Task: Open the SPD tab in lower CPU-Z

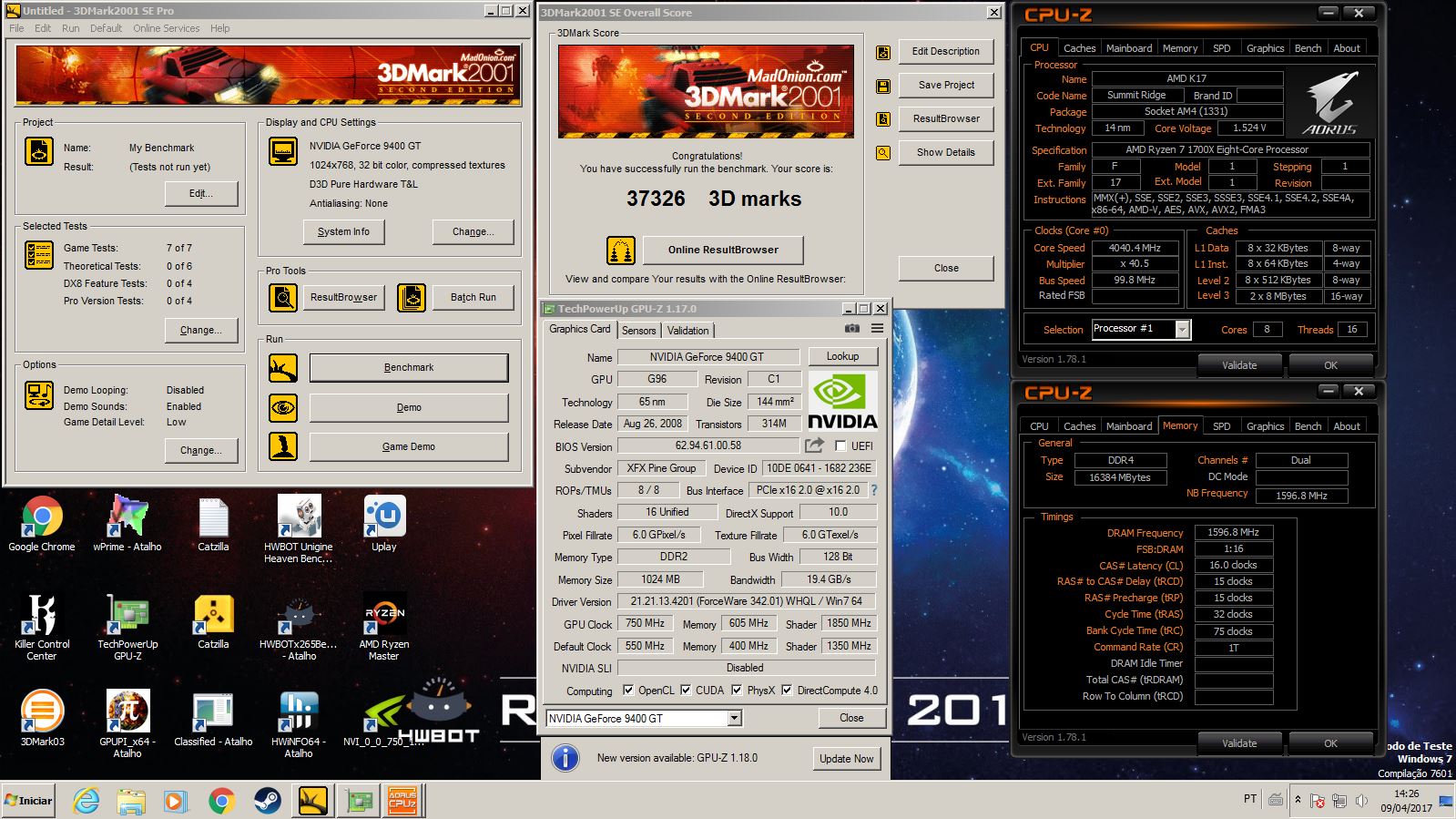Action: (1221, 426)
